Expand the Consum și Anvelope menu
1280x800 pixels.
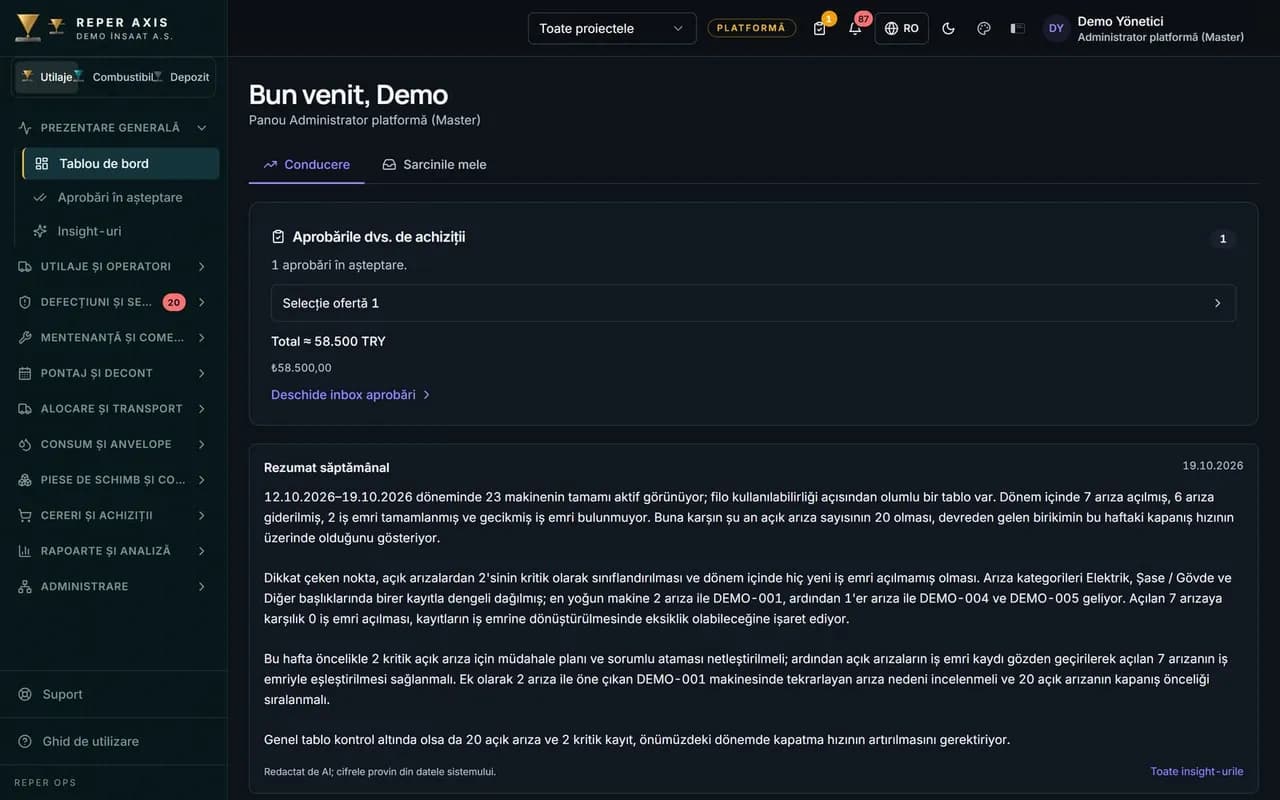pos(113,444)
